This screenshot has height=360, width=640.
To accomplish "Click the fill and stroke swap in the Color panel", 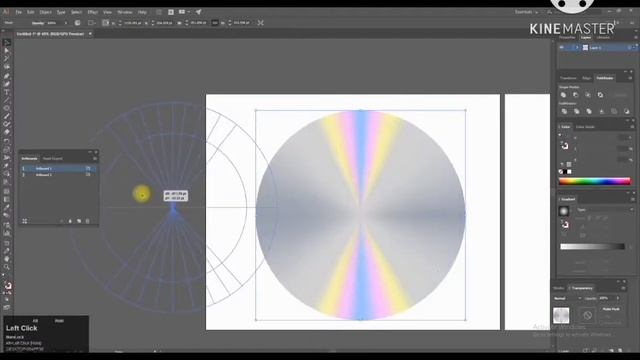I will 564,145.
